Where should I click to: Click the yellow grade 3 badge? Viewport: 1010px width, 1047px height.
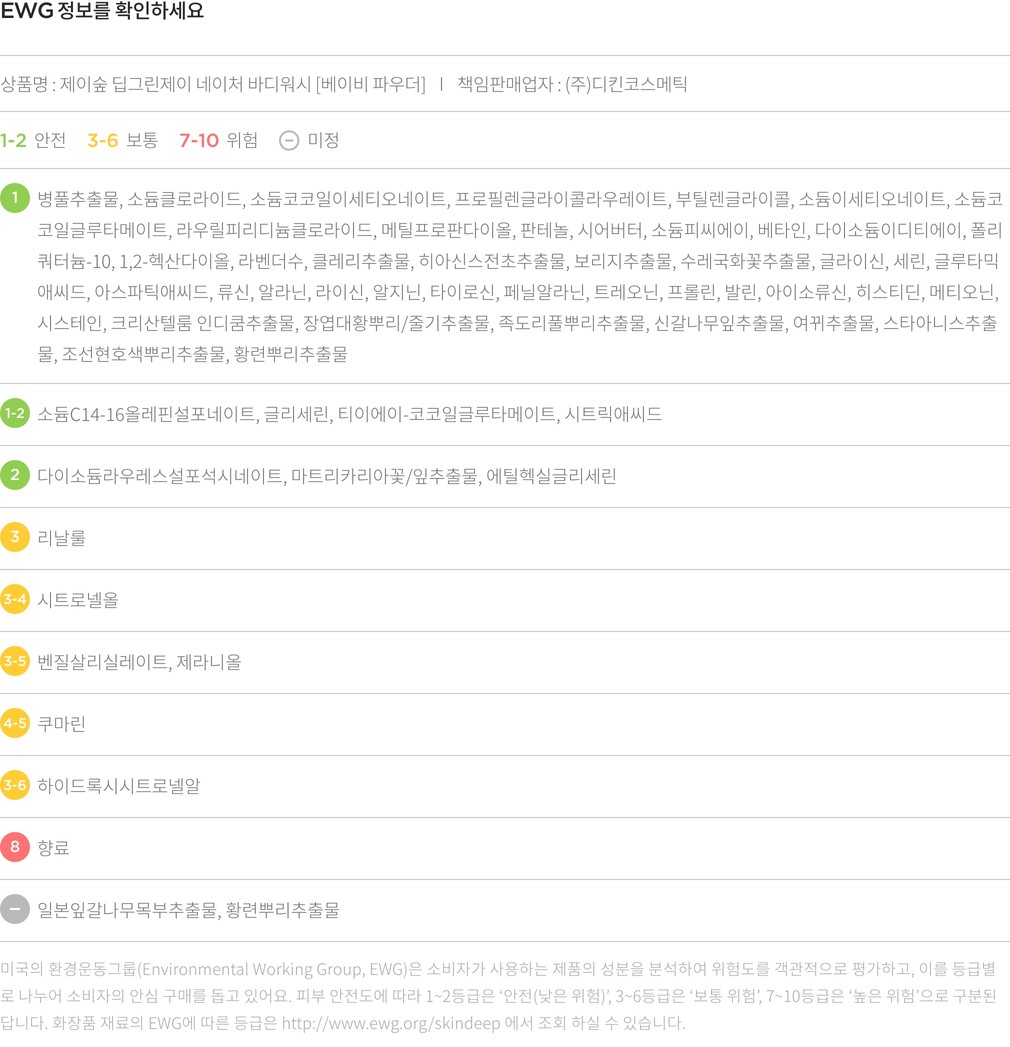tap(15, 537)
